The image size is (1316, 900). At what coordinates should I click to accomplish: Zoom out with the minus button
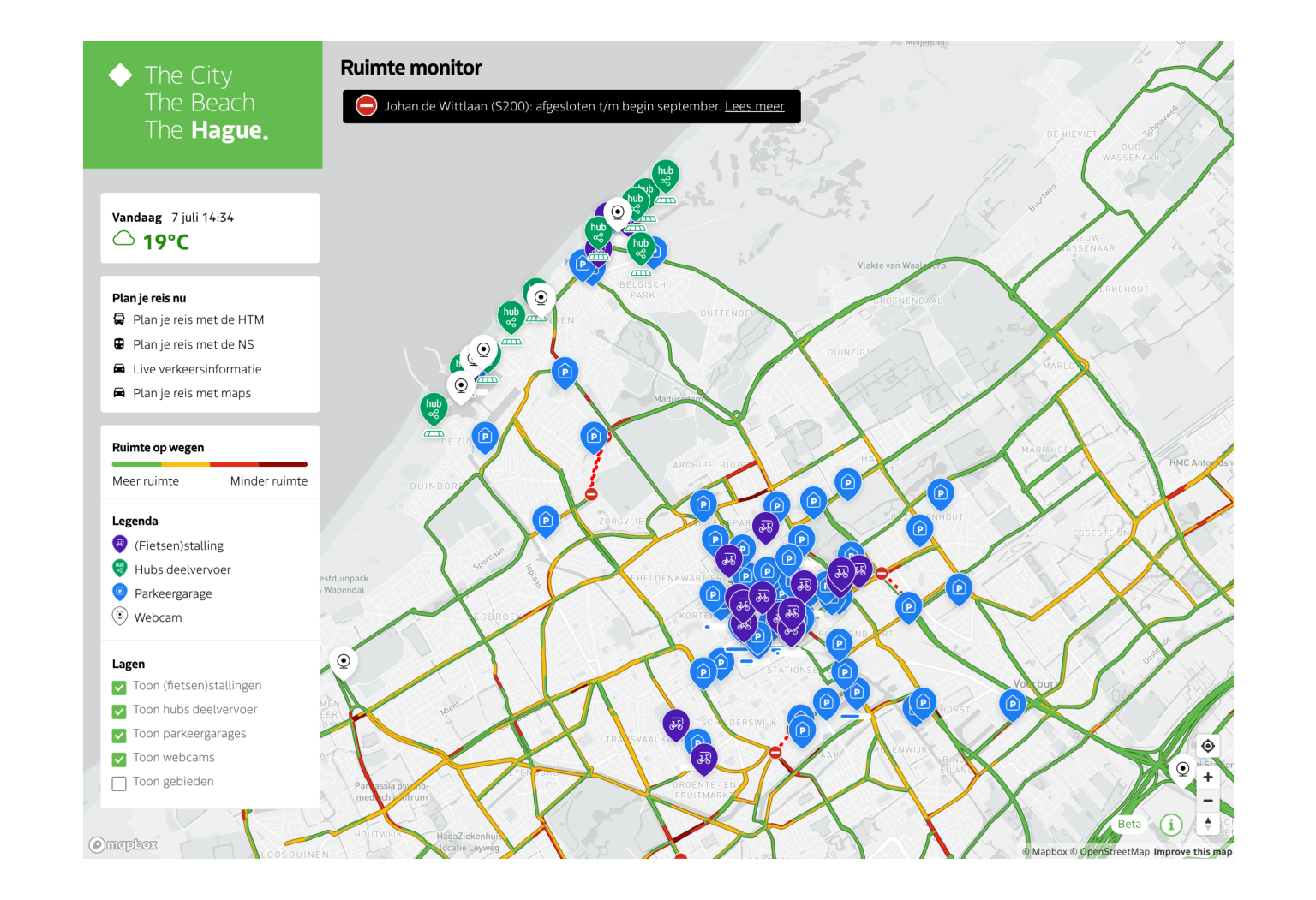pyautogui.click(x=1207, y=801)
